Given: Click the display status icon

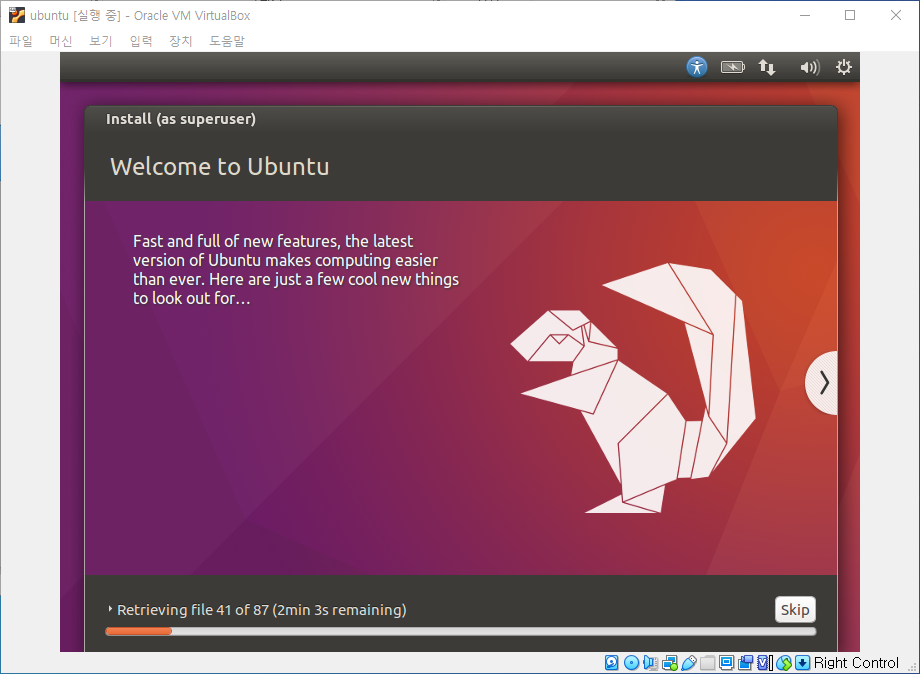Looking at the screenshot, I should pos(726,663).
